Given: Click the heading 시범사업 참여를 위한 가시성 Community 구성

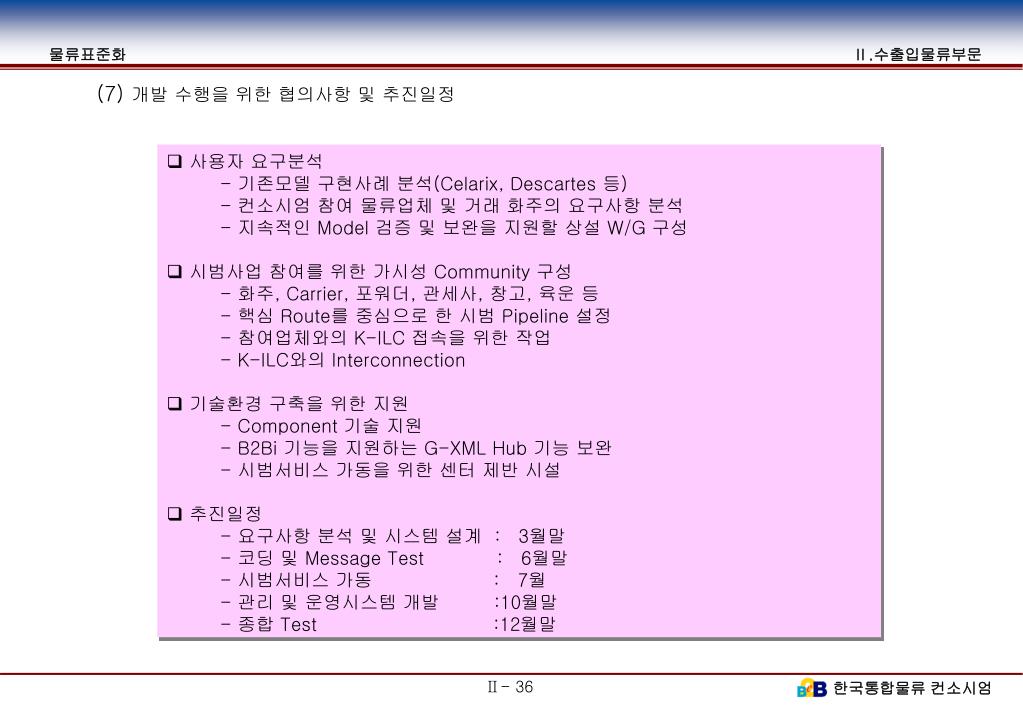Looking at the screenshot, I should coord(380,271).
